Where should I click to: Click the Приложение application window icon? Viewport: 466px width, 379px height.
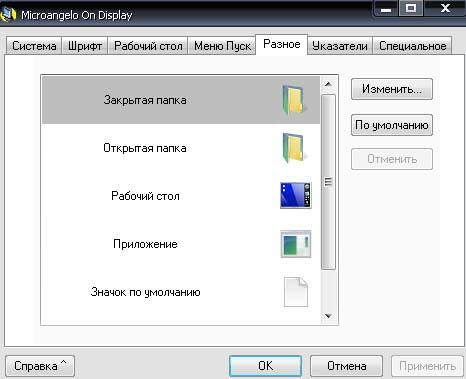click(x=296, y=244)
